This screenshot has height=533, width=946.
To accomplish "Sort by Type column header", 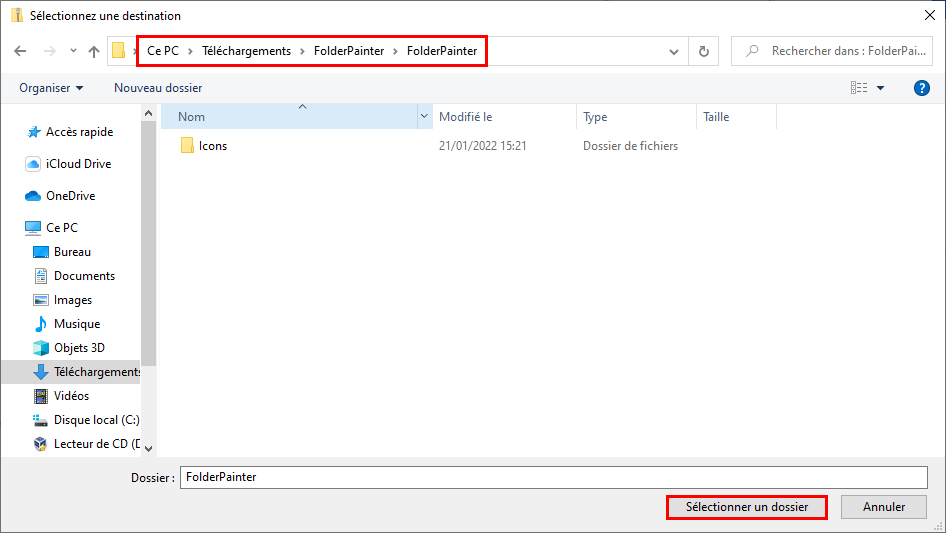I will tap(636, 116).
